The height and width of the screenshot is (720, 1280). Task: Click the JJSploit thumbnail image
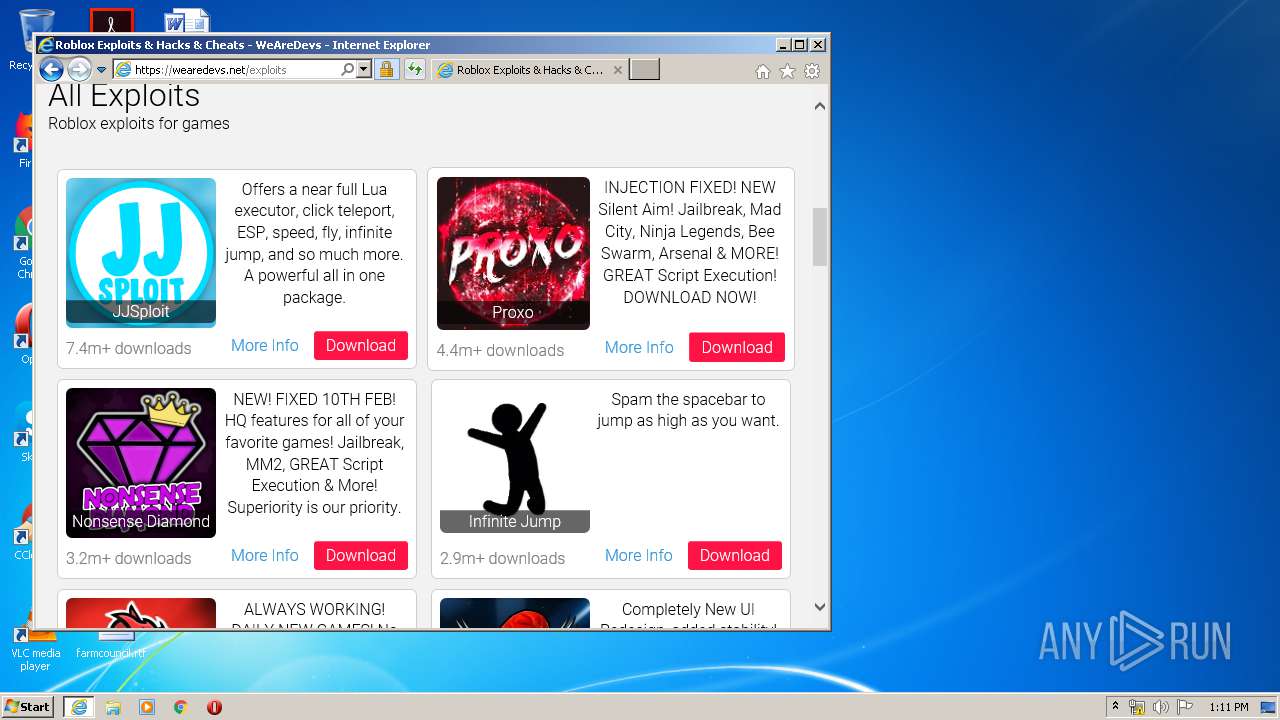click(x=141, y=253)
